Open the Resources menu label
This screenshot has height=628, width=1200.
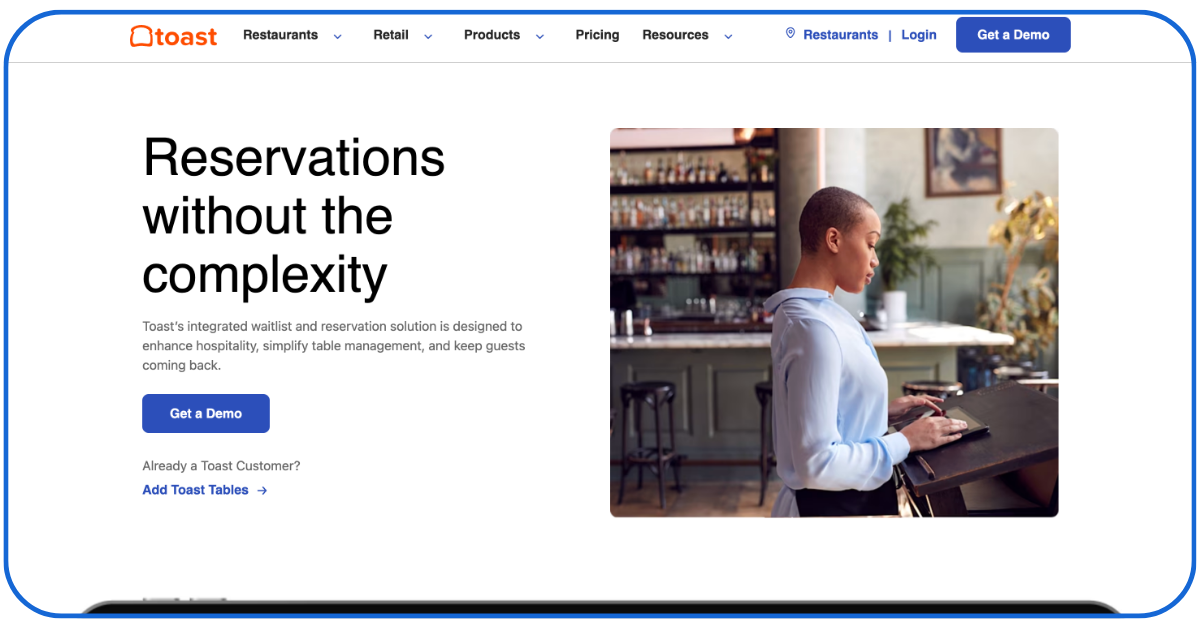point(675,35)
